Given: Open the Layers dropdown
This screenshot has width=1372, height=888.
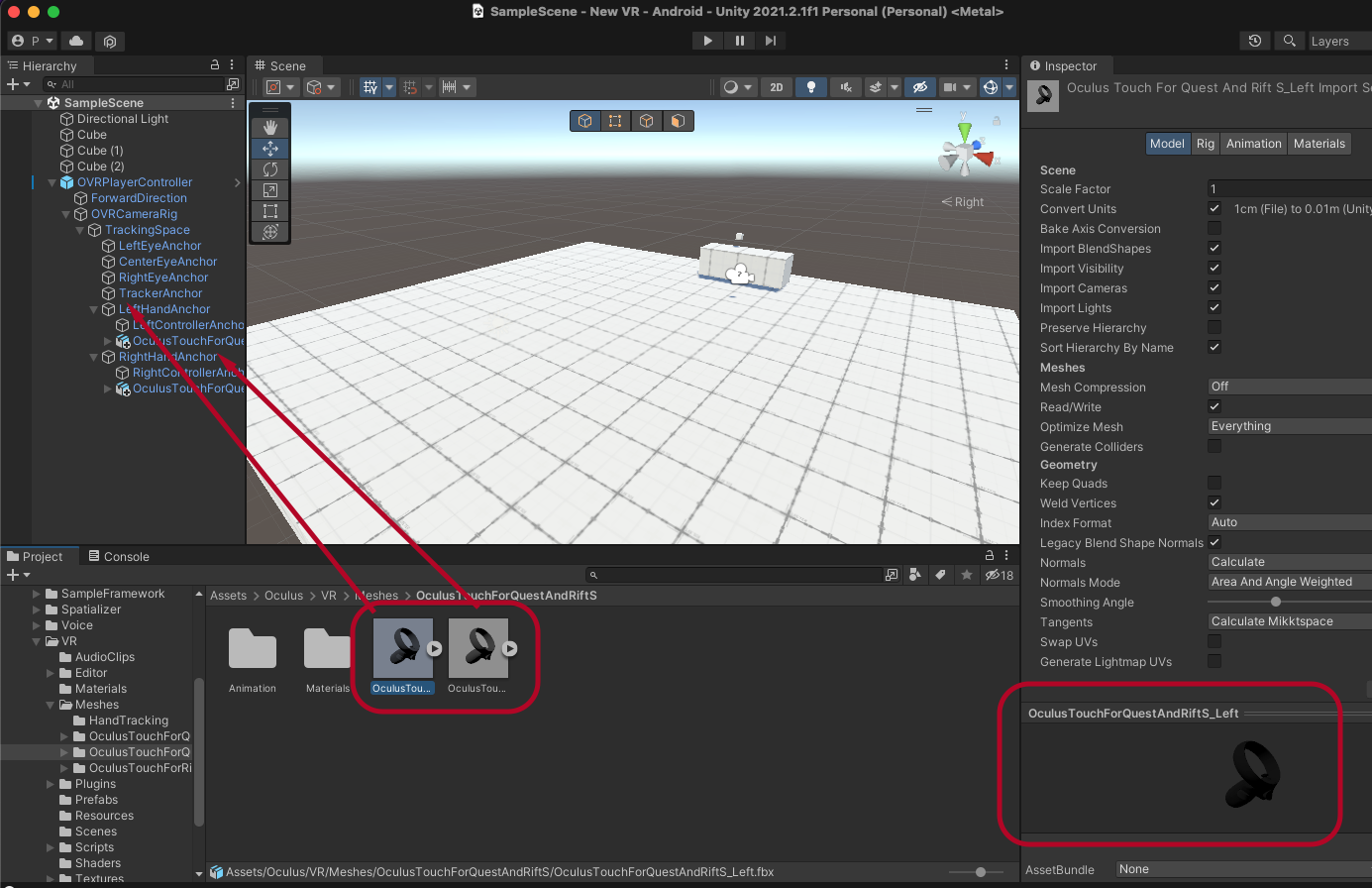Looking at the screenshot, I should pyautogui.click(x=1338, y=41).
